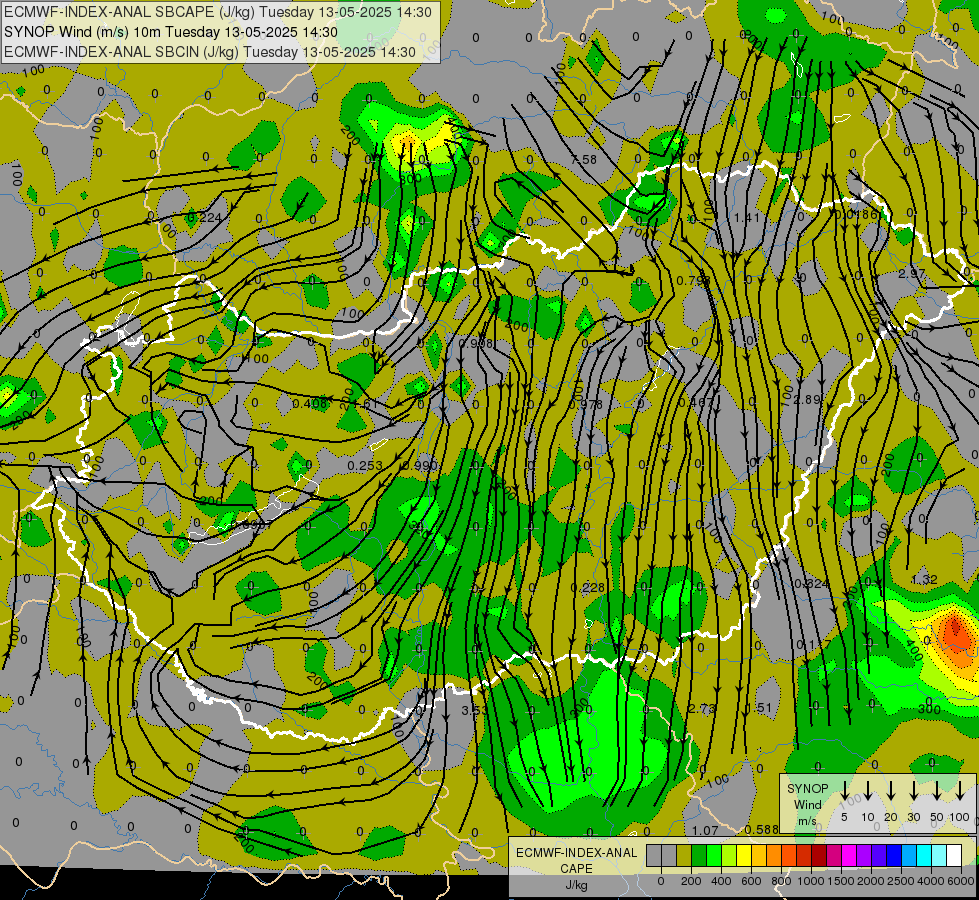
Task: Click the SBCAPE title line in header
Action: (217, 12)
